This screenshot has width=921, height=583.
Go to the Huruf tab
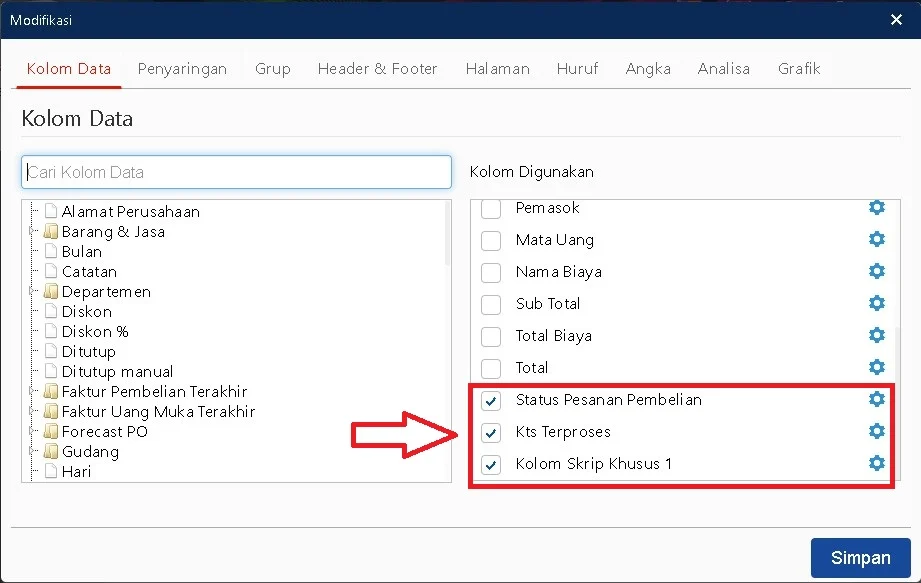(x=577, y=69)
